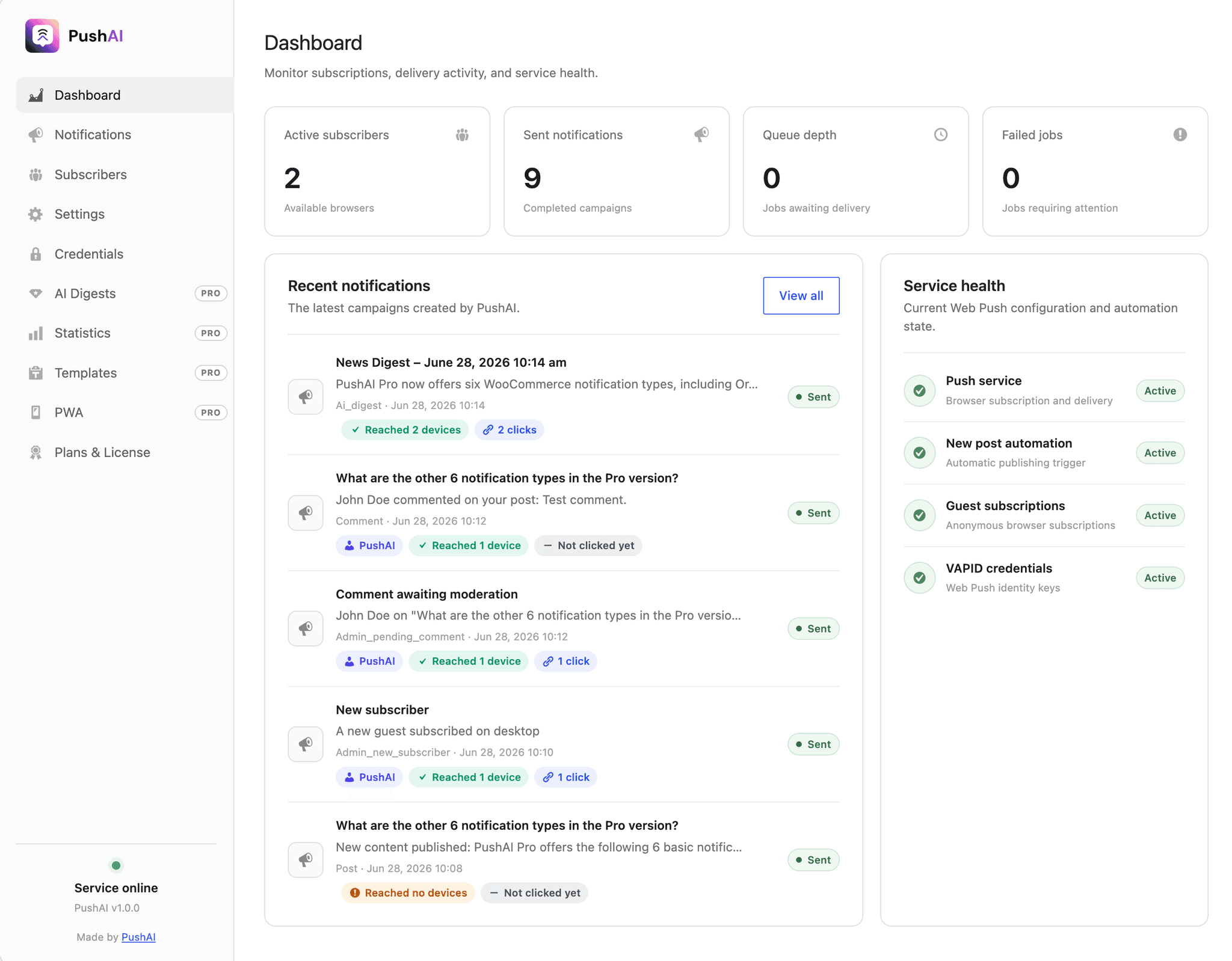Click the PushAI logo icon

point(42,36)
